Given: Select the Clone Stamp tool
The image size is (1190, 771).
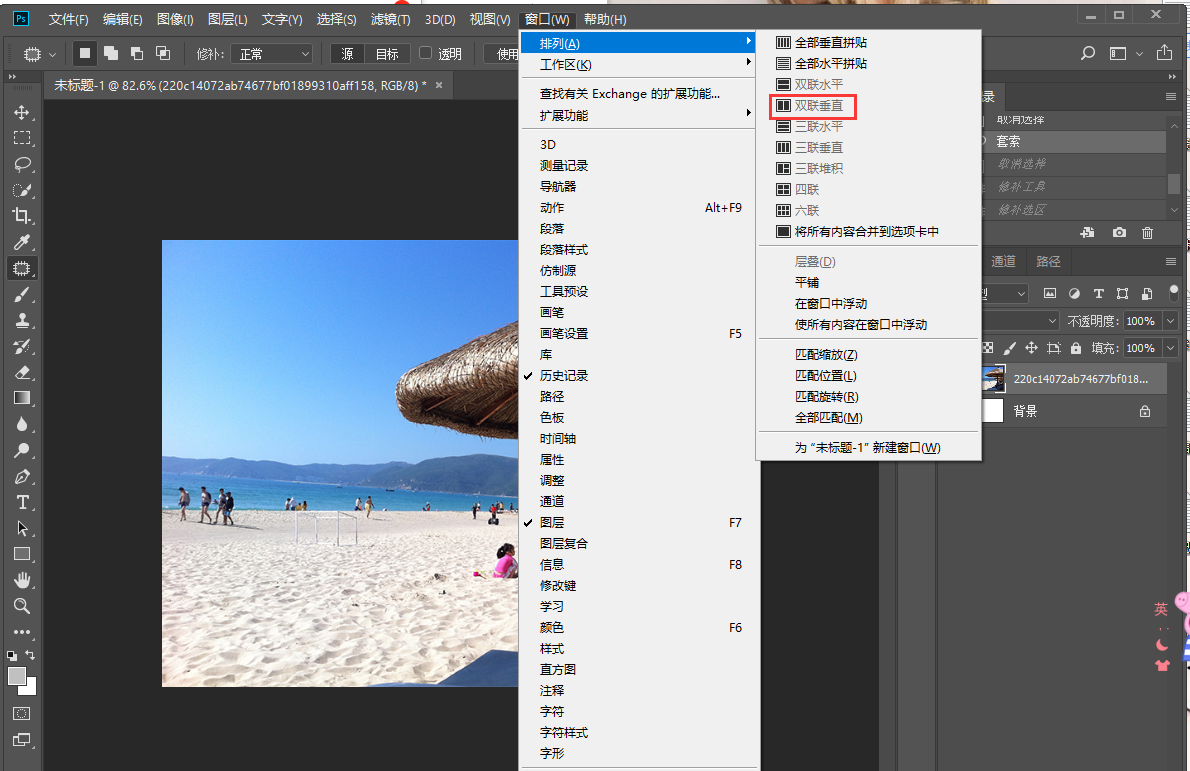Looking at the screenshot, I should click(22, 320).
